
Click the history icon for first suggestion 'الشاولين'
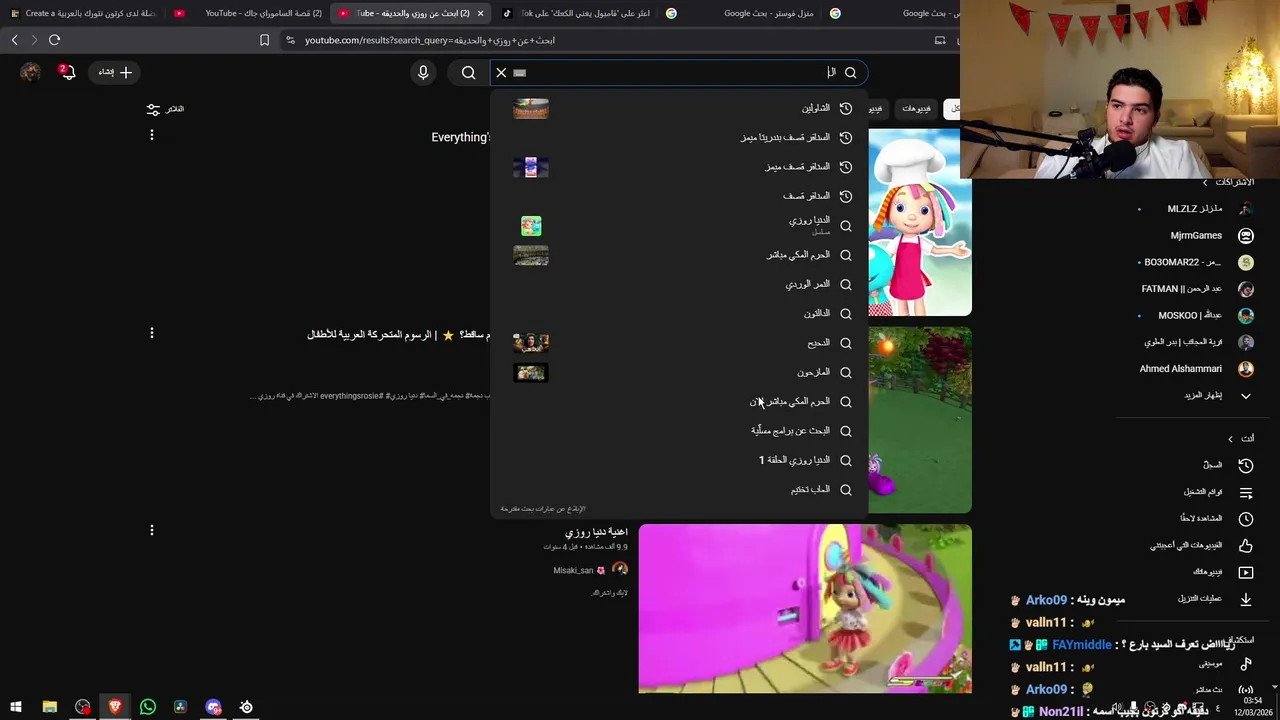[846, 108]
